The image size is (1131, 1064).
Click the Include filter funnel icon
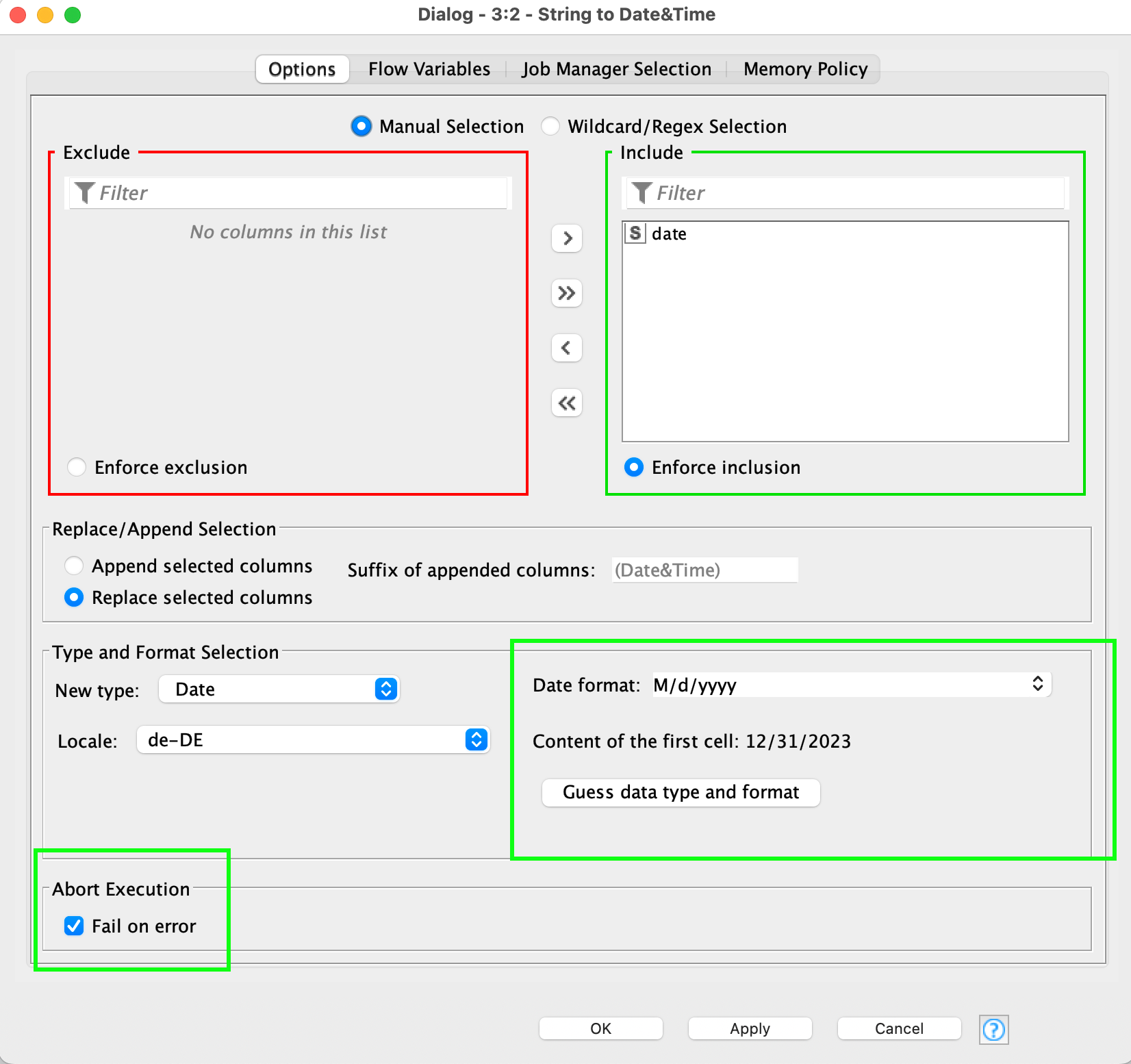(641, 193)
